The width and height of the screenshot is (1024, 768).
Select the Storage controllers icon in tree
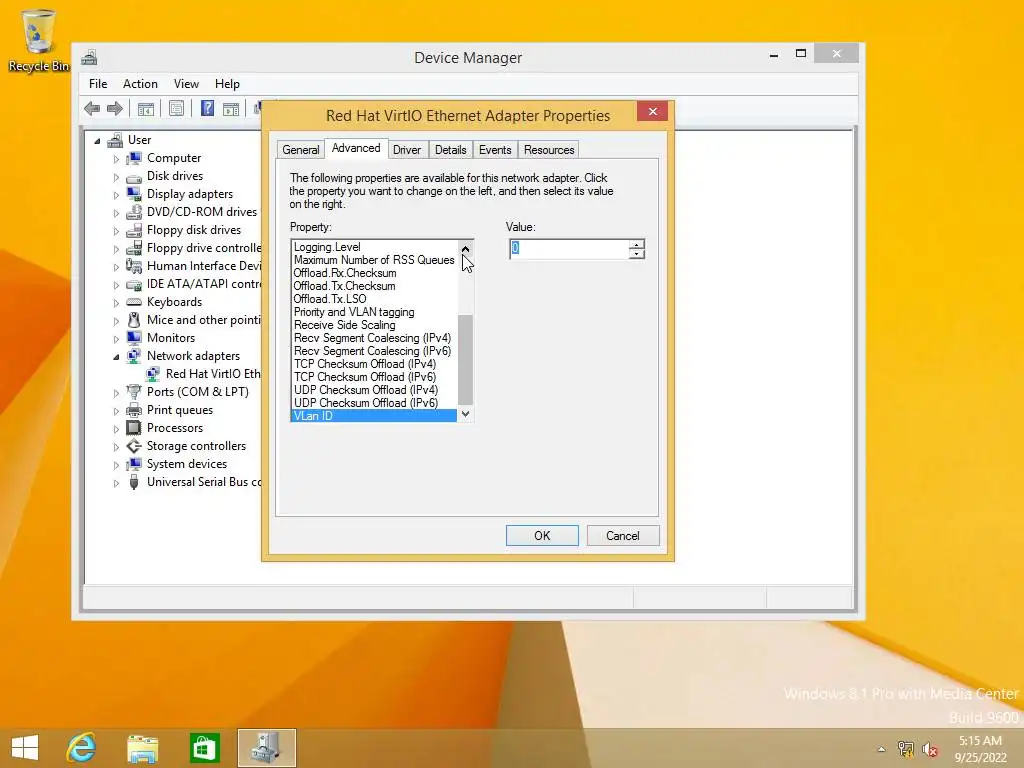click(x=134, y=446)
